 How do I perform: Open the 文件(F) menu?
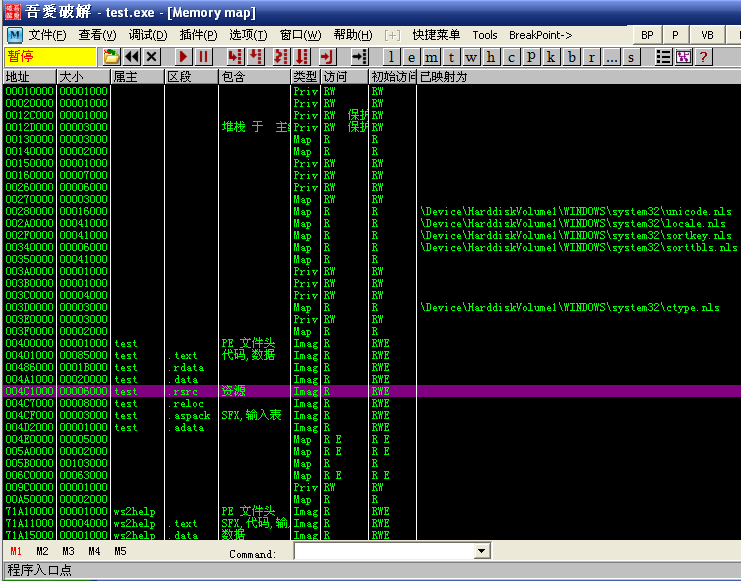[x=47, y=35]
